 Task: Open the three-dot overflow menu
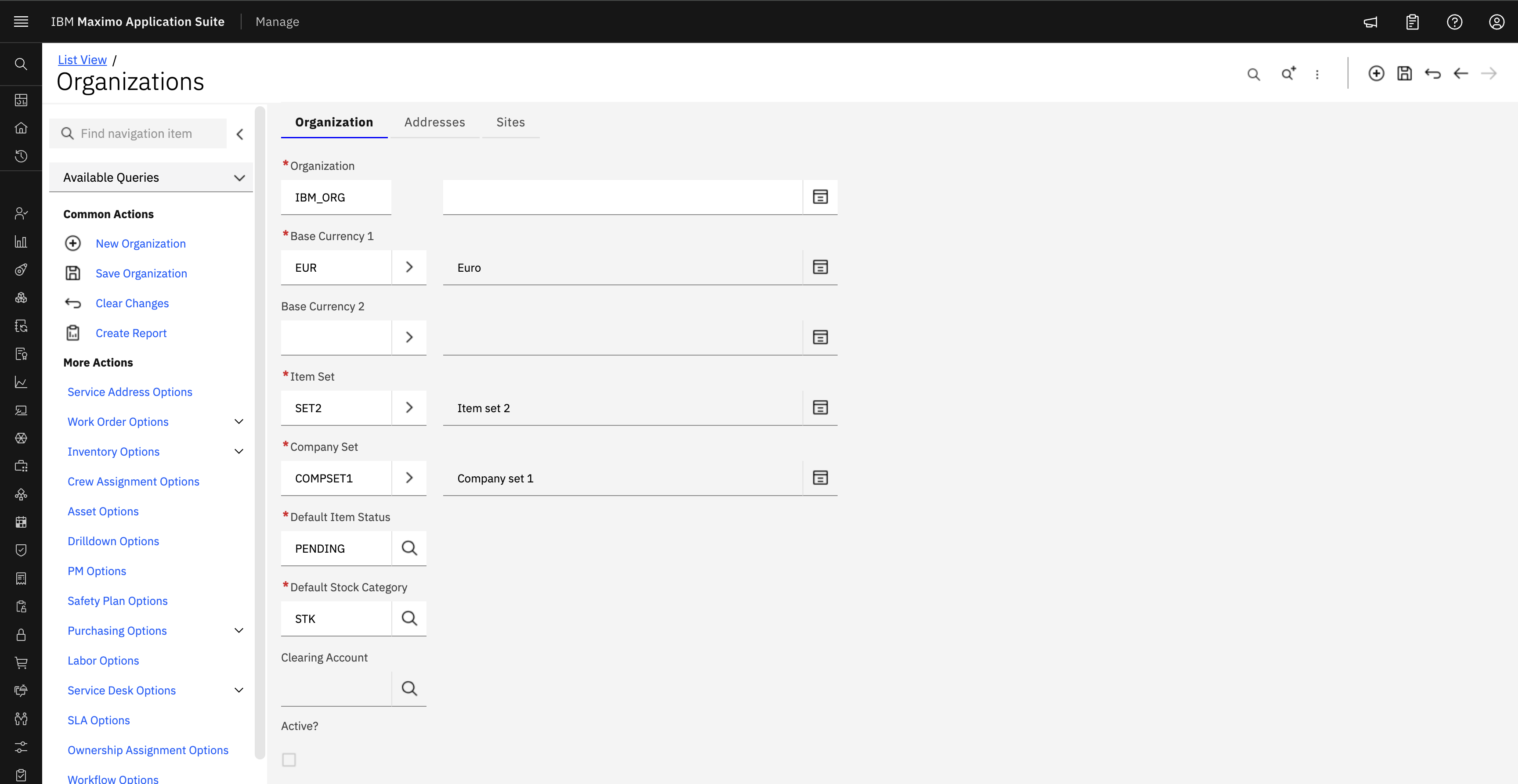point(1317,74)
